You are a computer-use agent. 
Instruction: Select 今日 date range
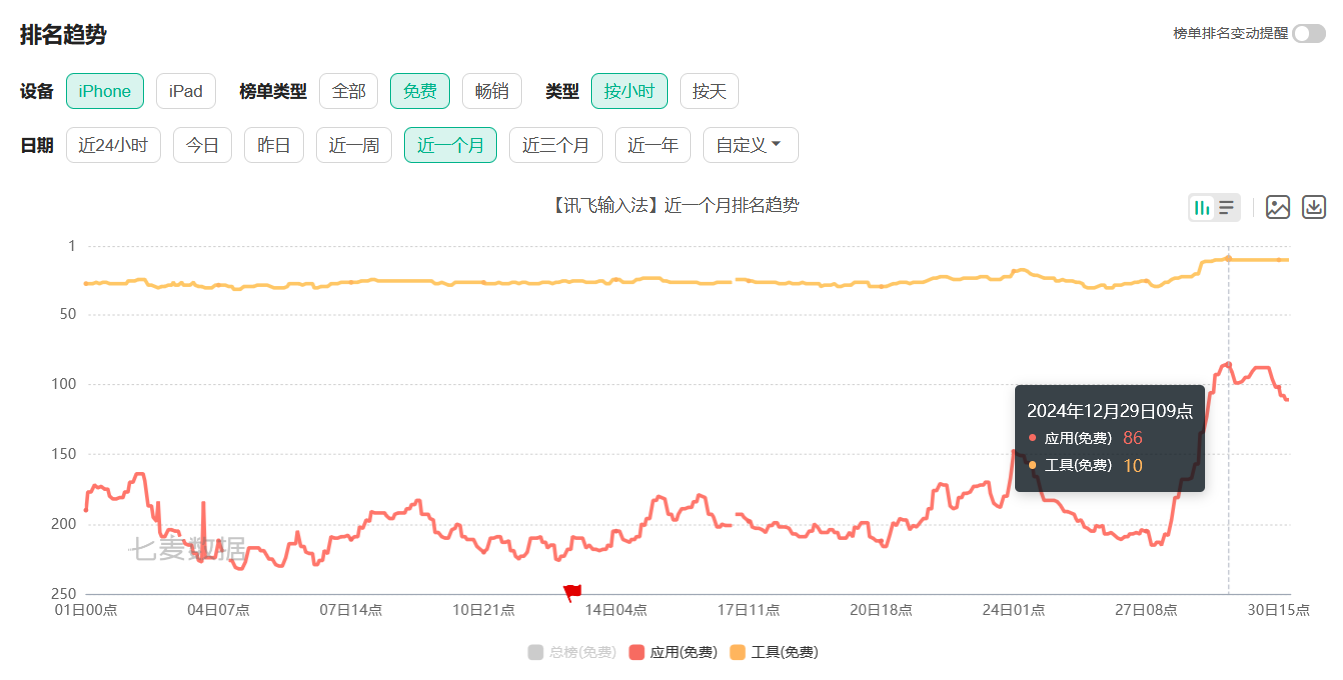coord(203,145)
